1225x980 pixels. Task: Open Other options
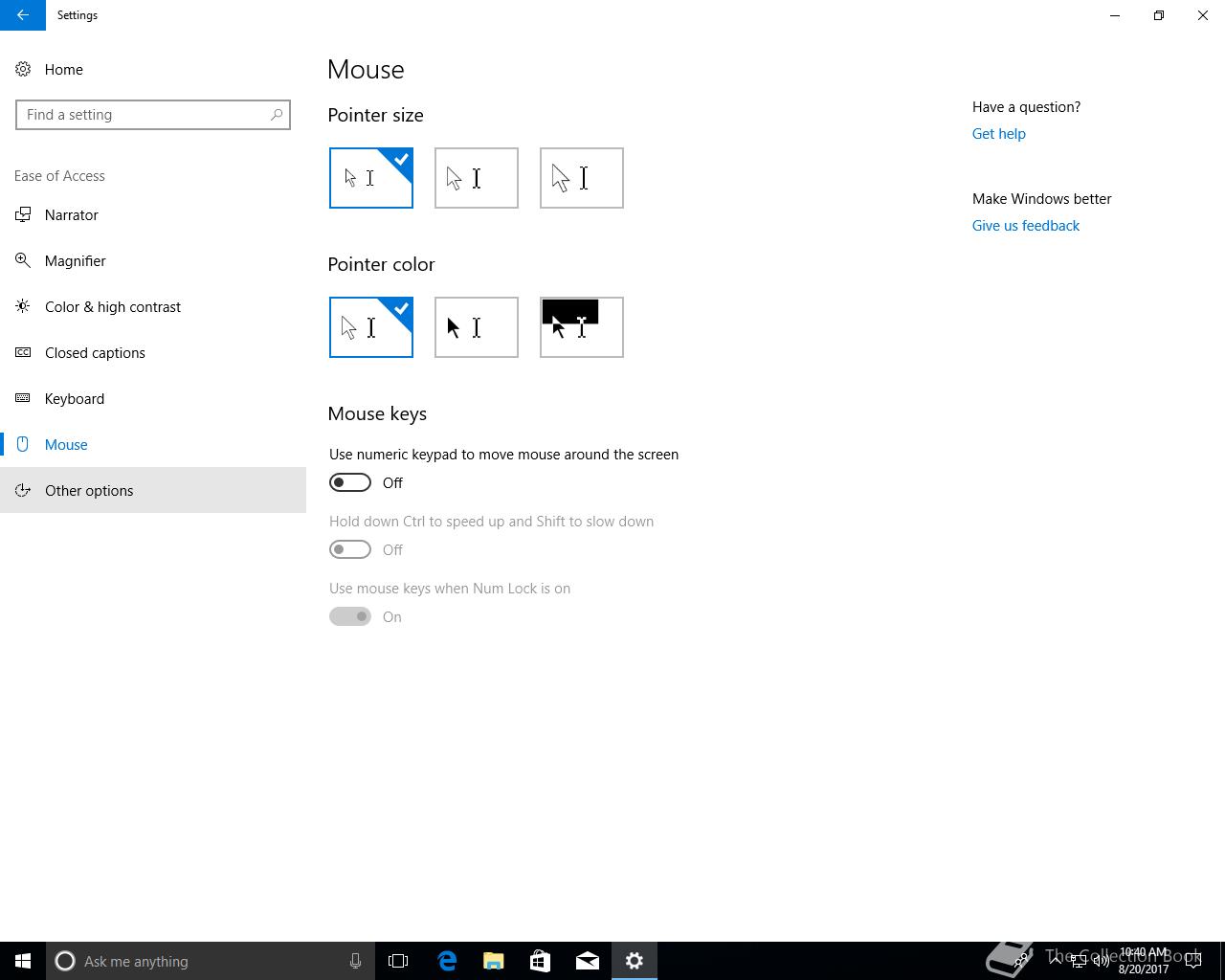[x=153, y=491]
